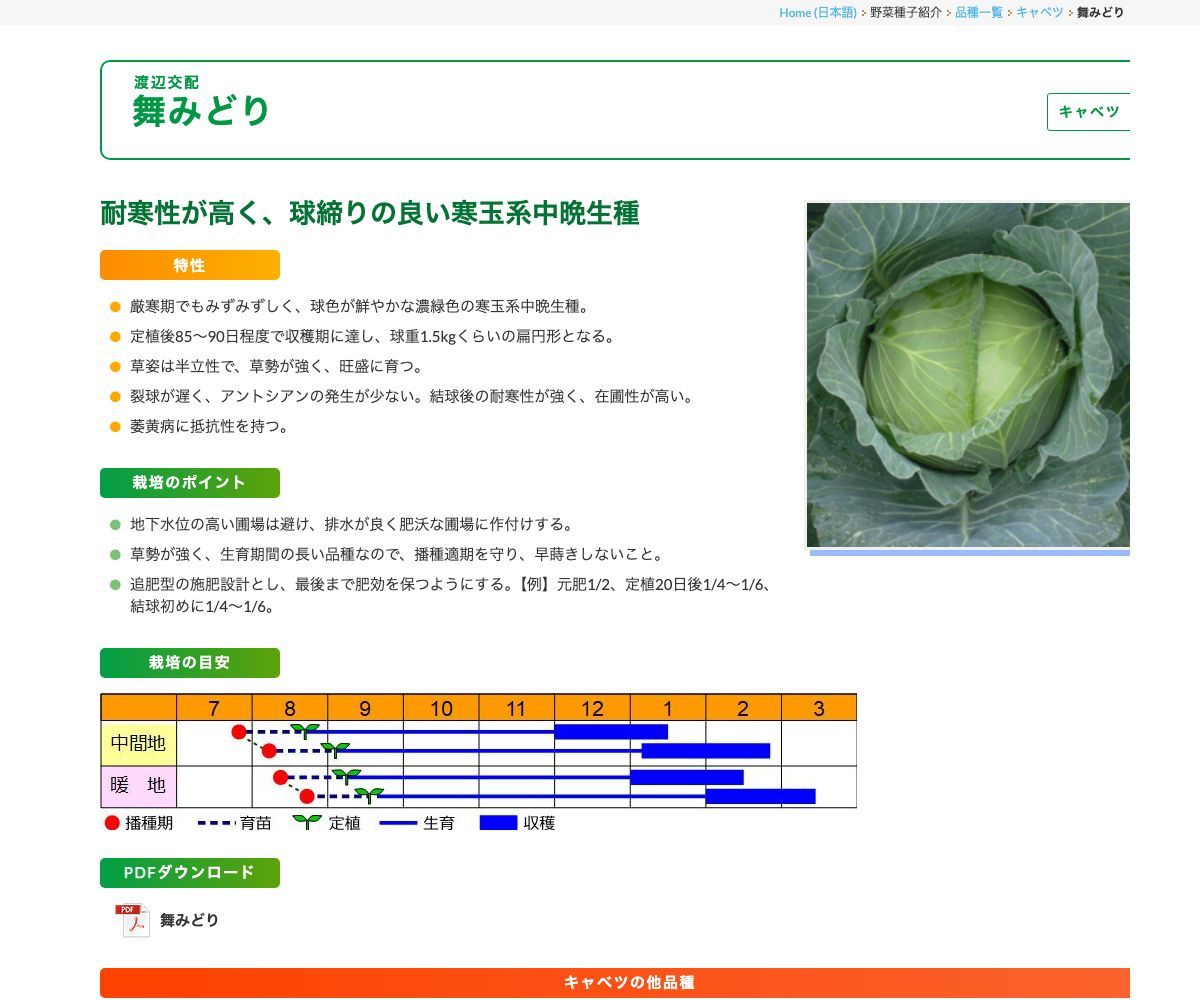Click the orange 特性 section header
The height and width of the screenshot is (1000, 1200).
(x=189, y=265)
